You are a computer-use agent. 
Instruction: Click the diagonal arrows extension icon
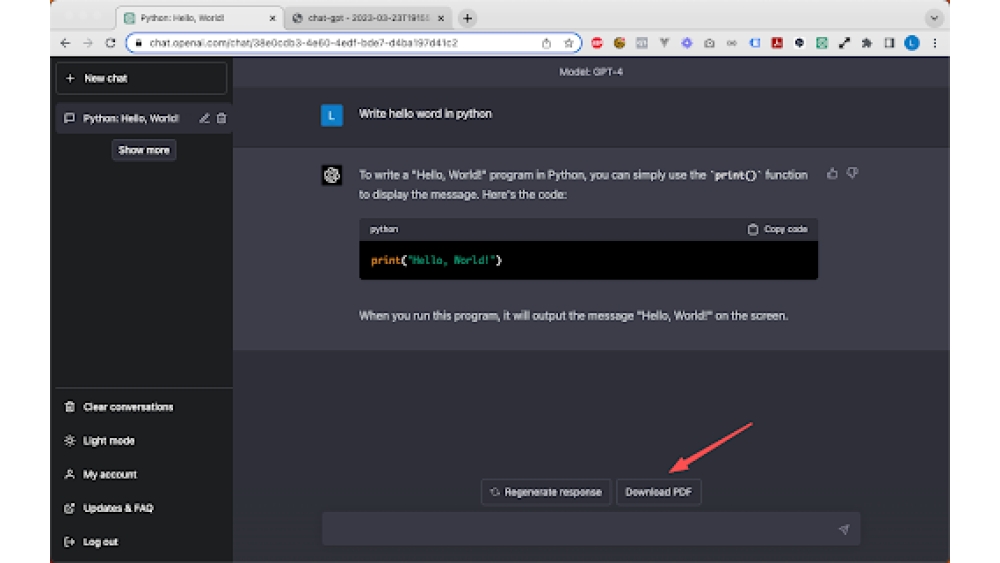click(x=844, y=43)
